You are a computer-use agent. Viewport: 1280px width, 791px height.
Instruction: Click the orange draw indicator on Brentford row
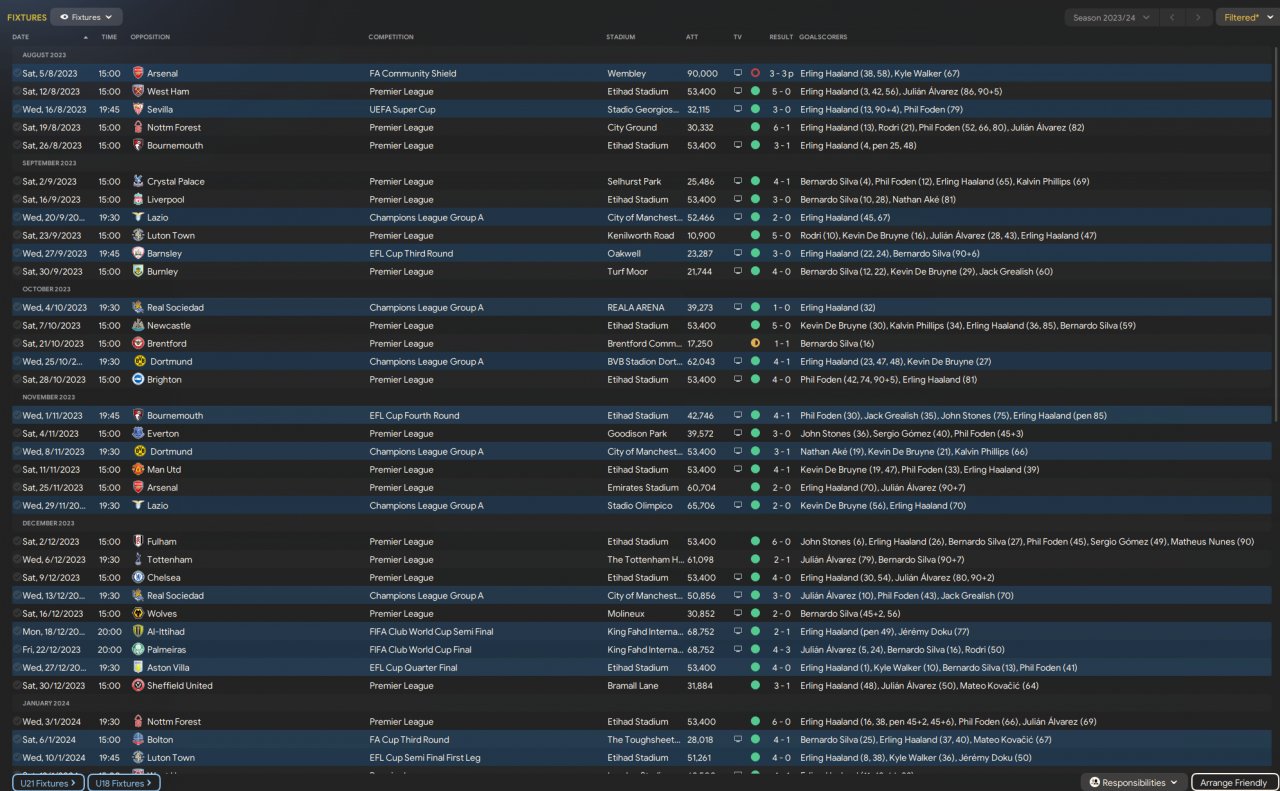tap(755, 343)
